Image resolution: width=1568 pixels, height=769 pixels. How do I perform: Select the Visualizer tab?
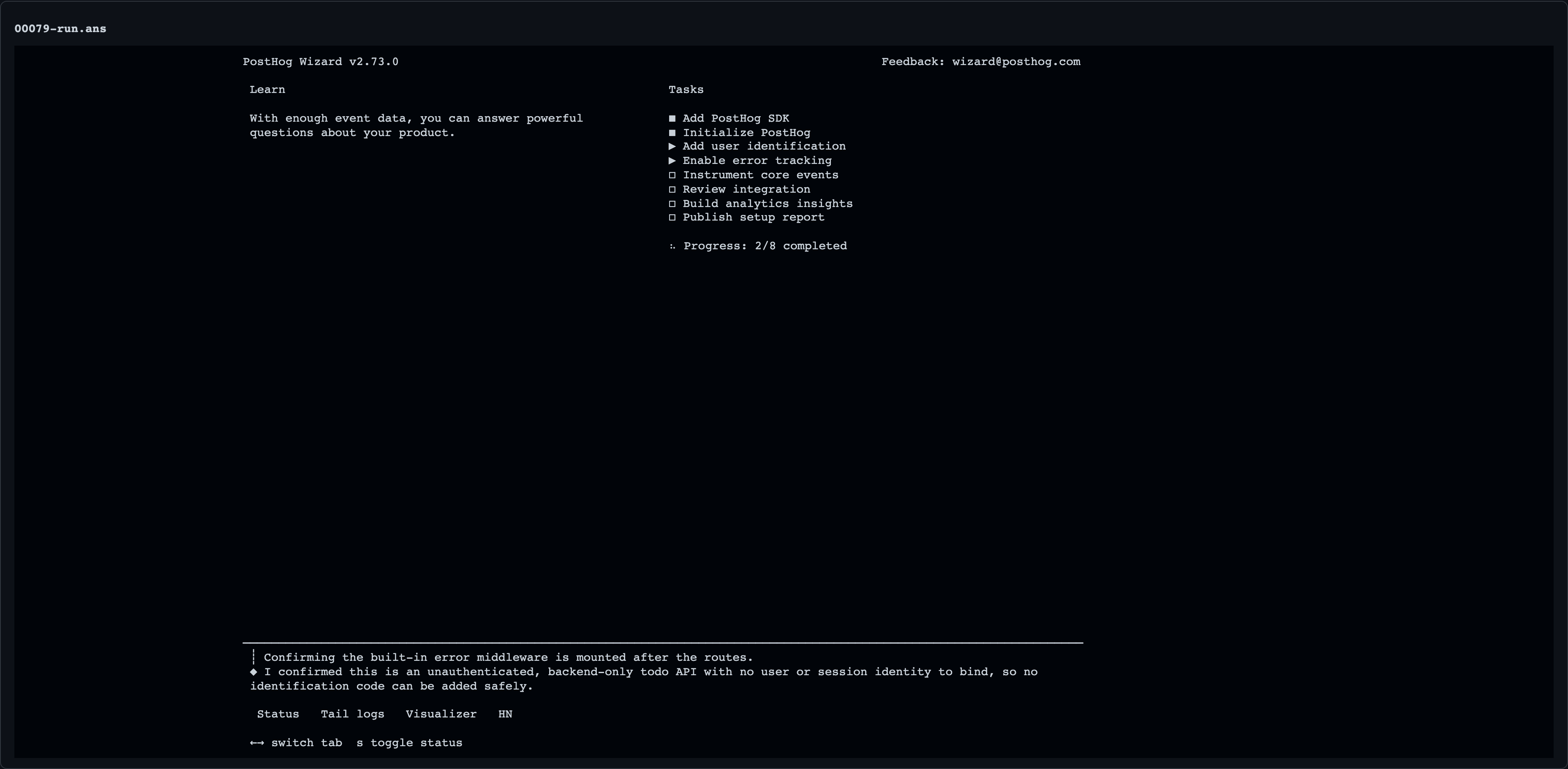[x=441, y=714]
